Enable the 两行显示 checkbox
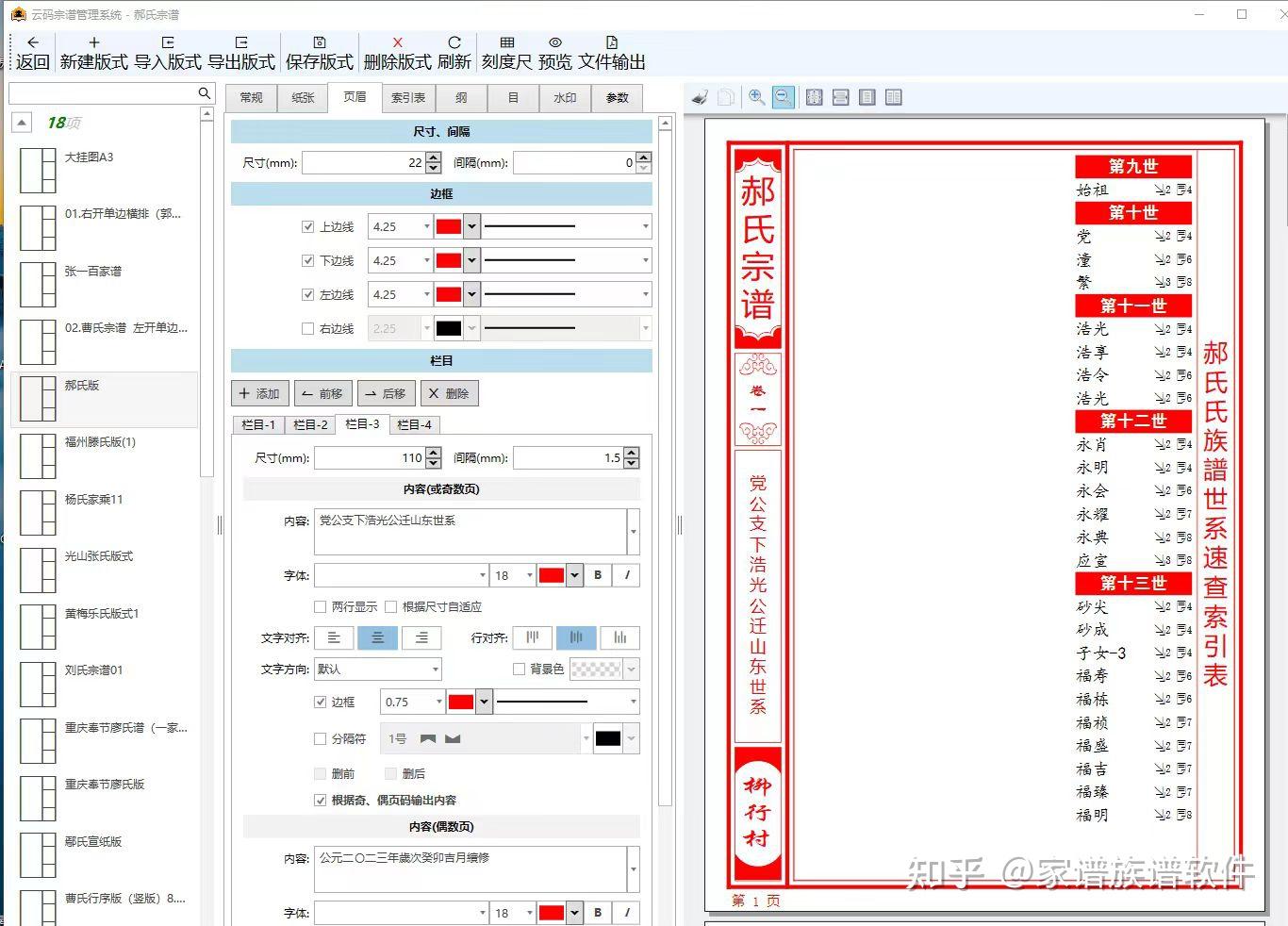 click(320, 606)
